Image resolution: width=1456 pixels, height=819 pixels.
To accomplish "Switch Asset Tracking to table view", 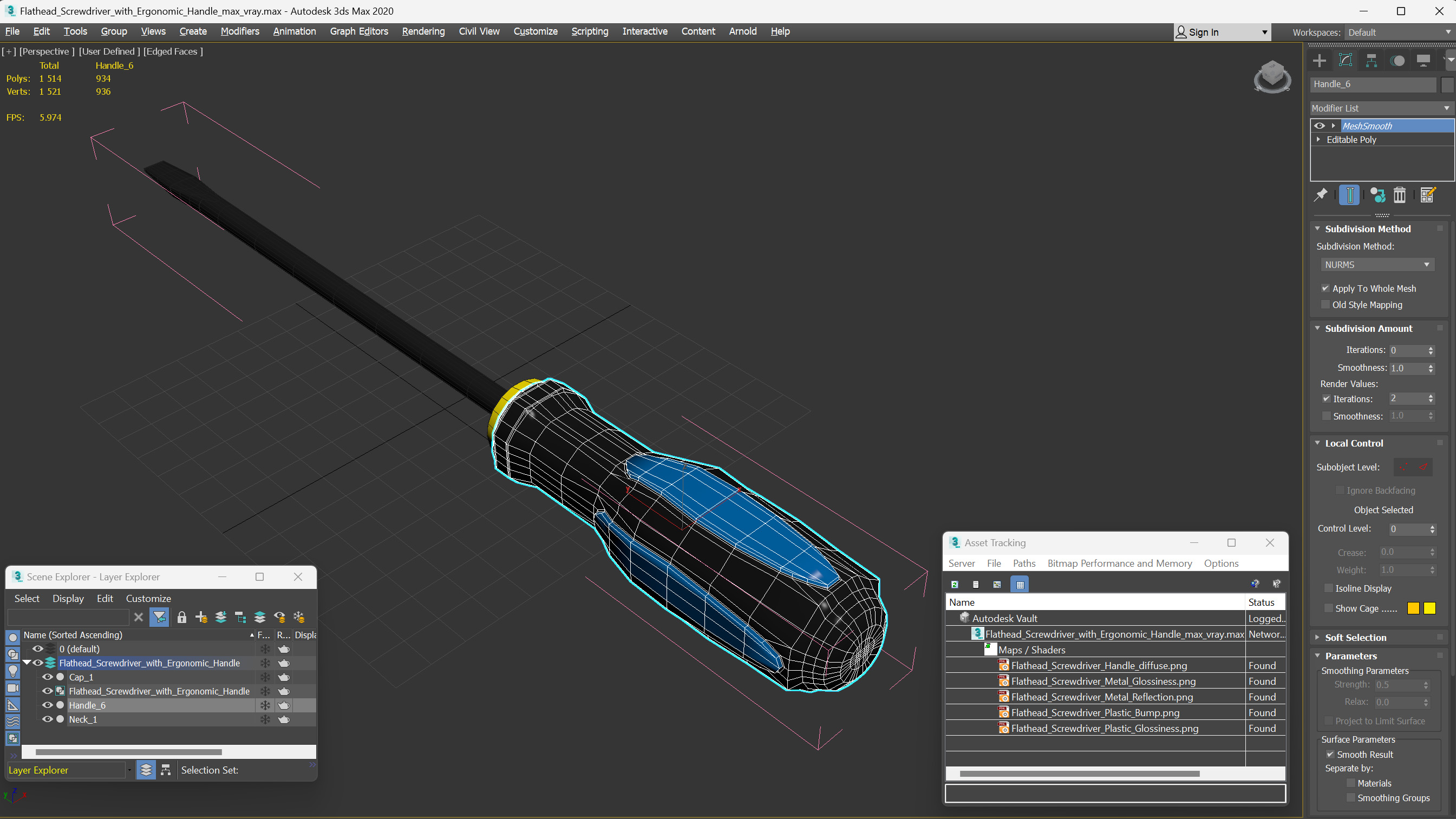I will point(1020,585).
